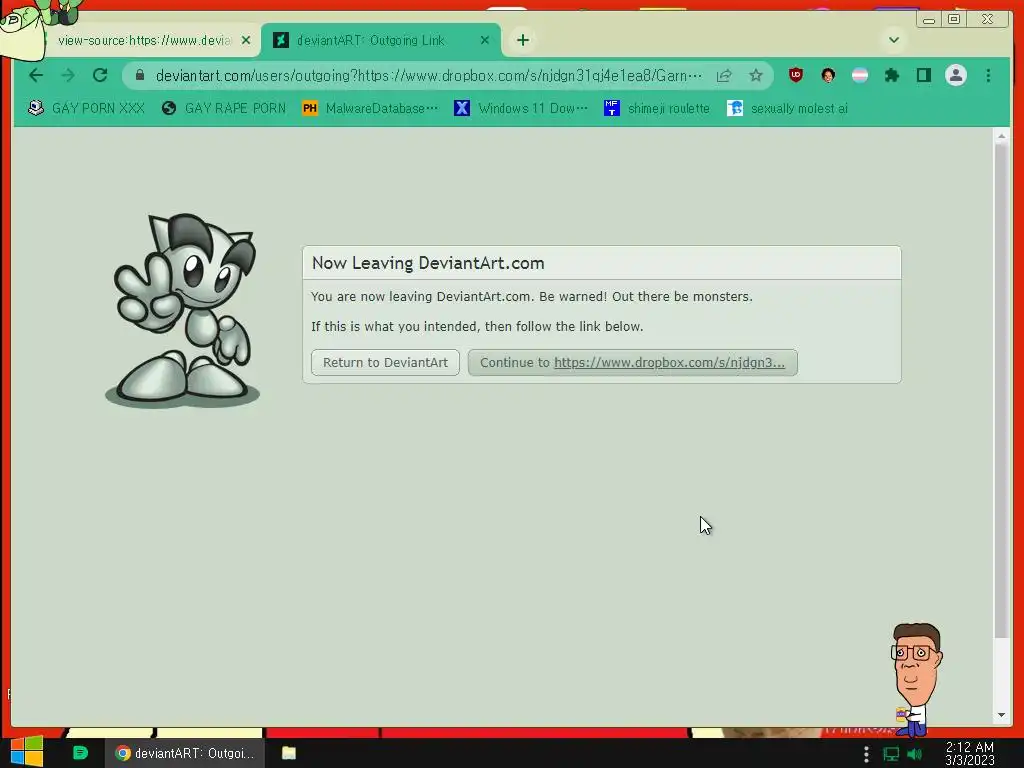Expand the tab search chevron
Viewport: 1024px width, 768px height.
894,40
